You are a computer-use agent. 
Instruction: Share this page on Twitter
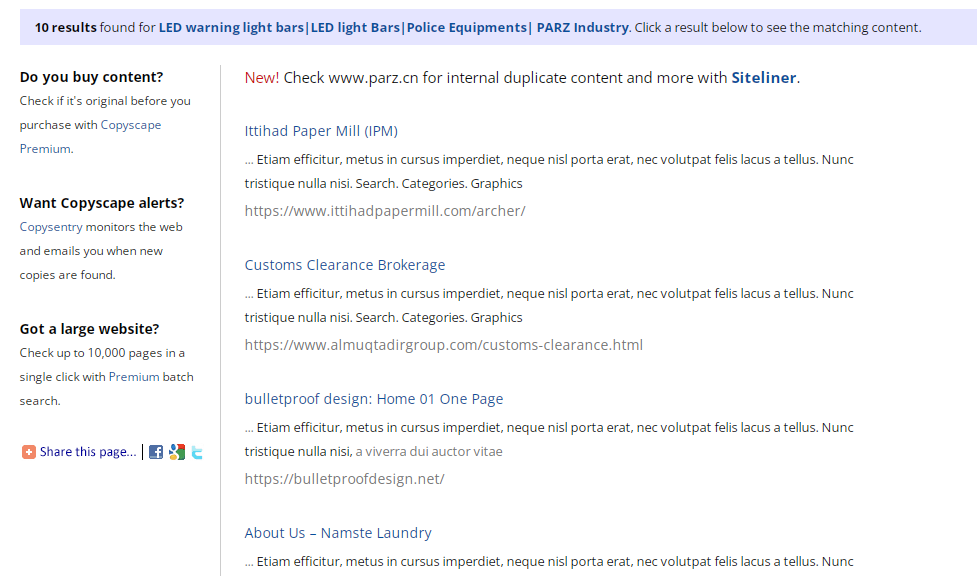tap(197, 452)
